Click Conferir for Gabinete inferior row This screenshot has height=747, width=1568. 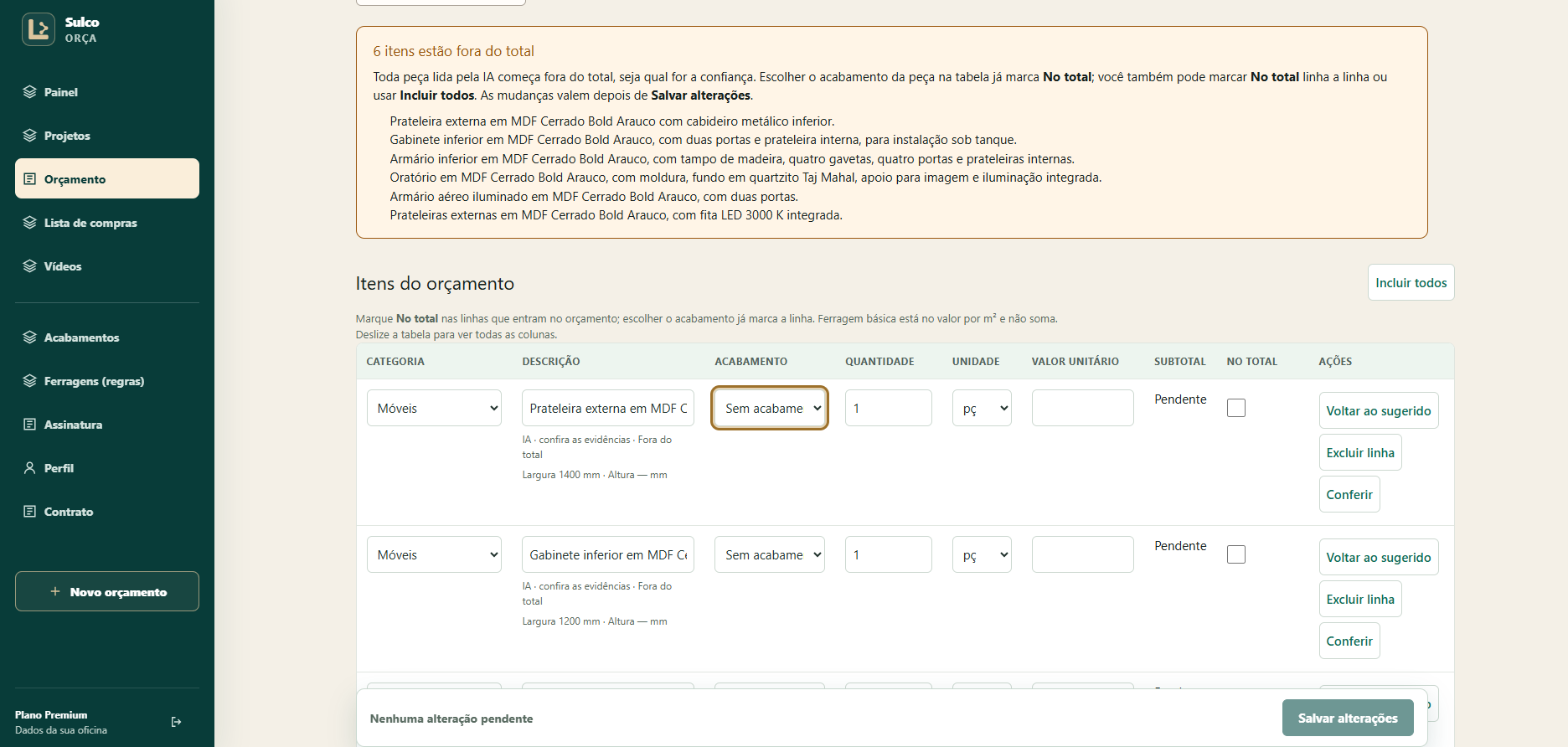(1349, 641)
